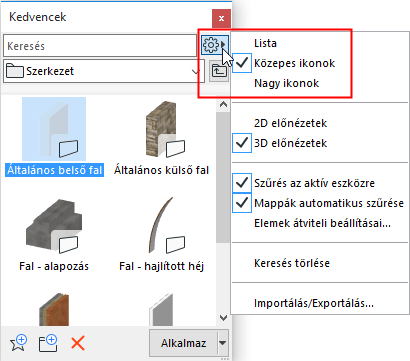This screenshot has height=361, width=410.
Task: Toggle 3D előnézetek option
Action: (x=290, y=143)
